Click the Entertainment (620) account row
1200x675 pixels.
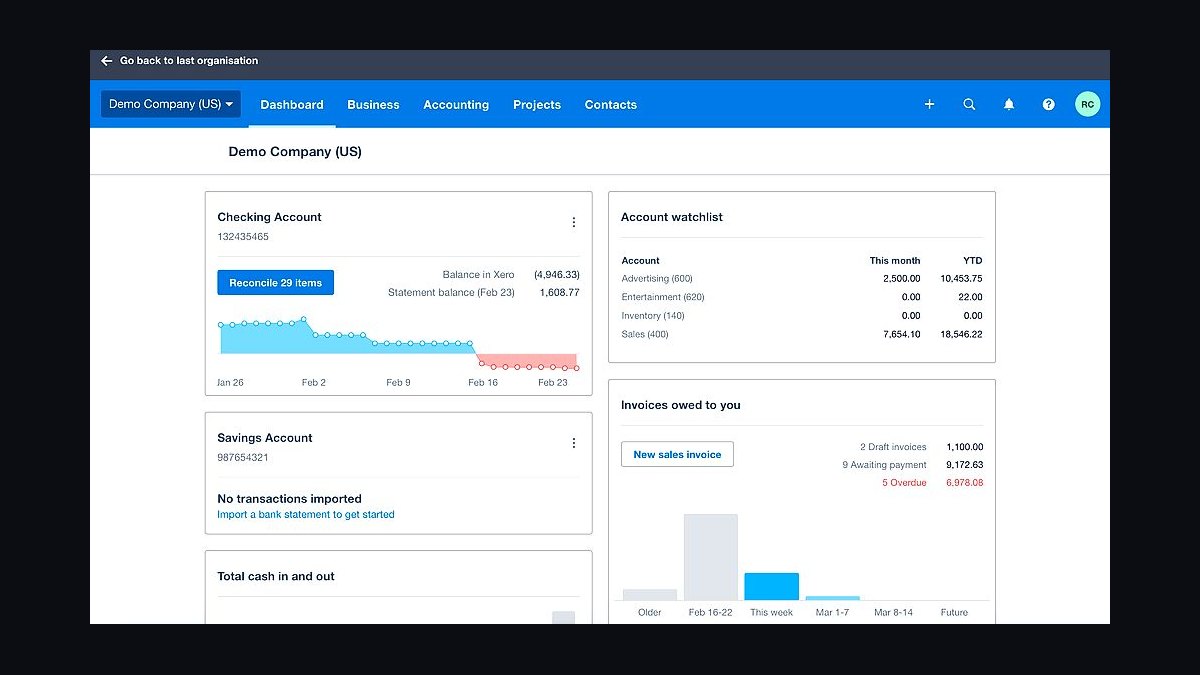pyautogui.click(x=802, y=297)
